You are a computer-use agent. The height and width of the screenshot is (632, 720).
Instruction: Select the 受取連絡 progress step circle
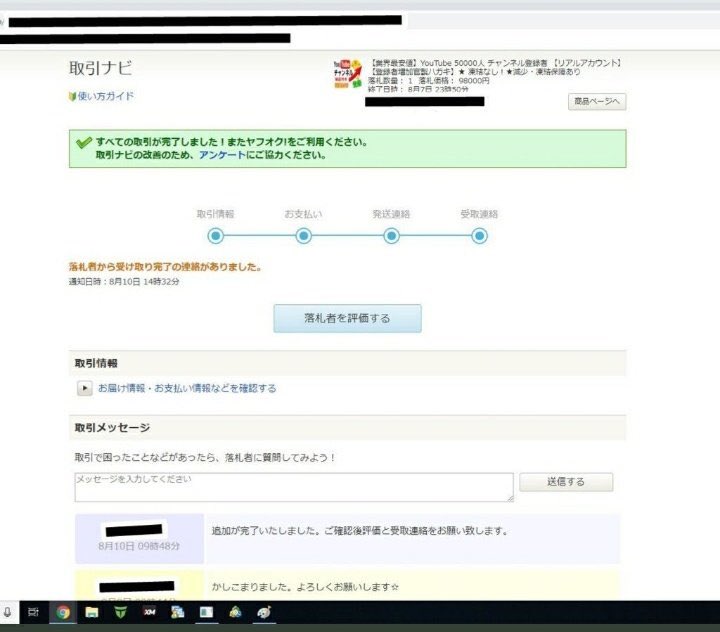(x=479, y=236)
